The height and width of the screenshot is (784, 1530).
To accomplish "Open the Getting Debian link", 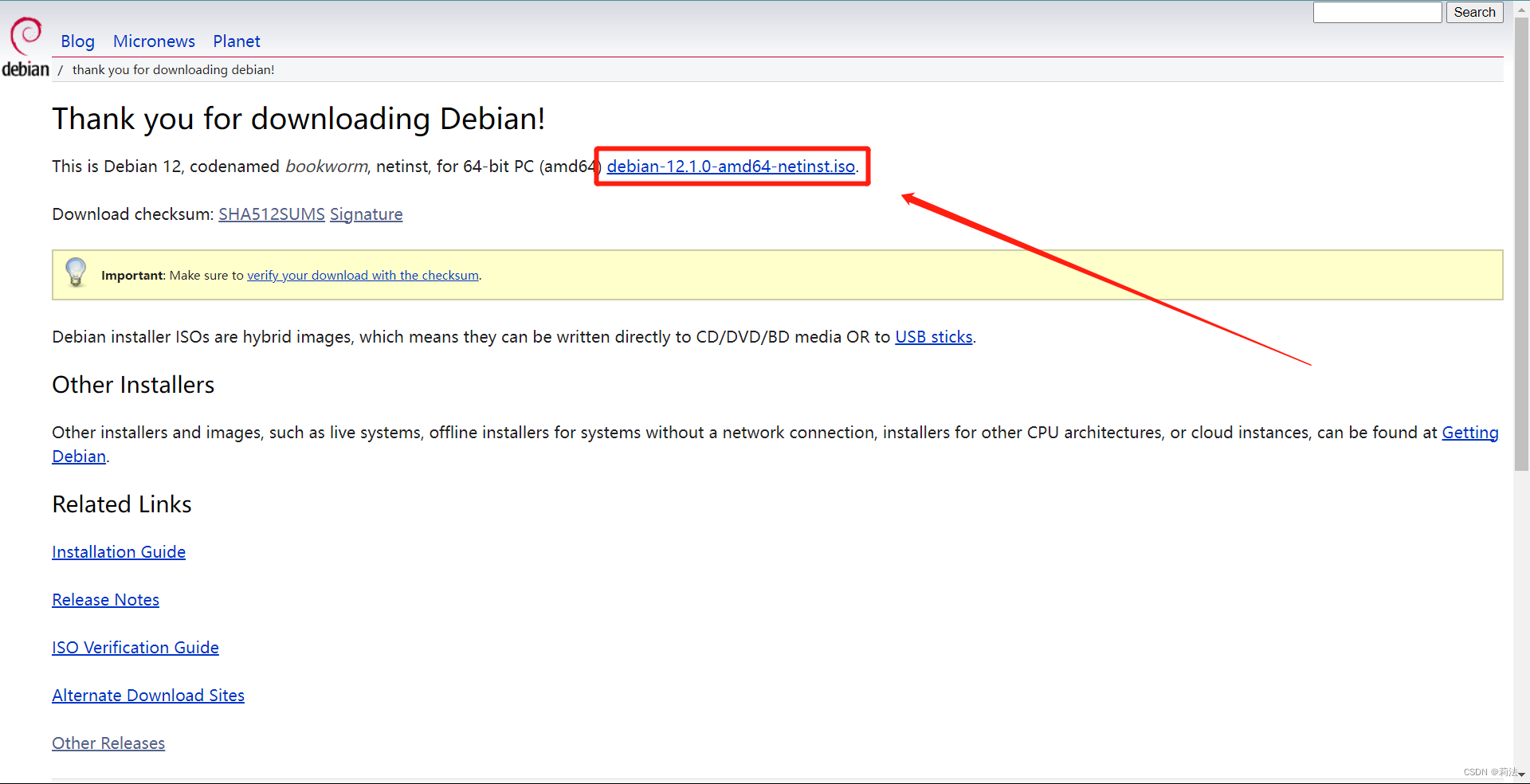I will click(1469, 433).
